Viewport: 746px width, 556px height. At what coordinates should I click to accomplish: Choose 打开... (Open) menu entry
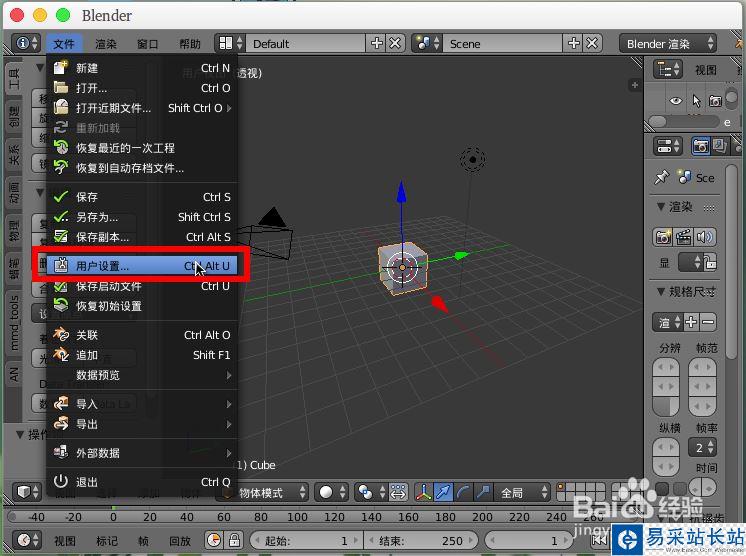[141, 88]
